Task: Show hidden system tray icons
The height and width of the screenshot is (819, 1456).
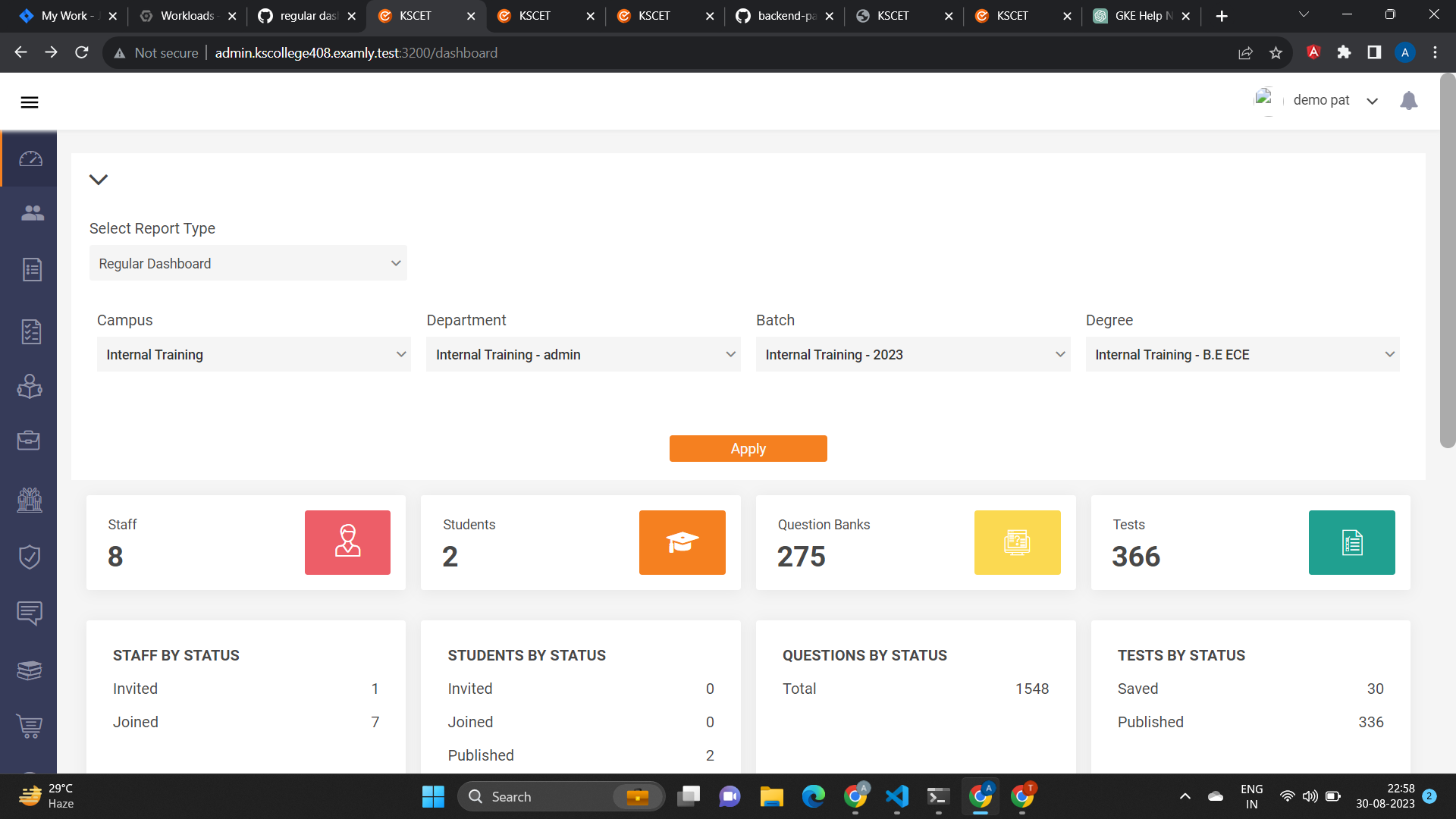Action: point(1185,796)
